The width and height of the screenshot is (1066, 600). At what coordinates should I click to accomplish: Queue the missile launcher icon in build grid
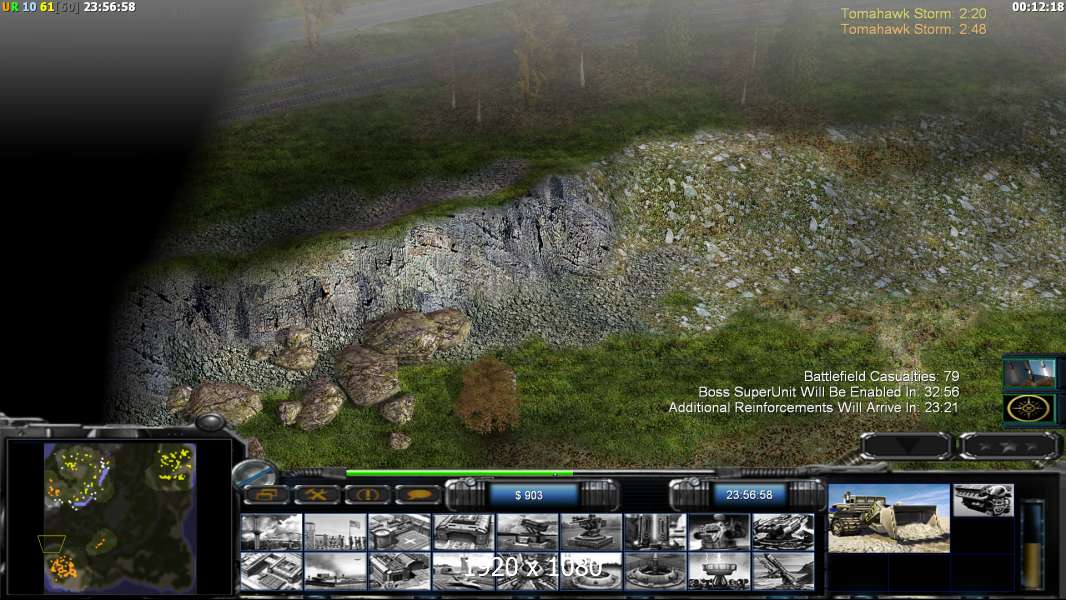point(527,532)
